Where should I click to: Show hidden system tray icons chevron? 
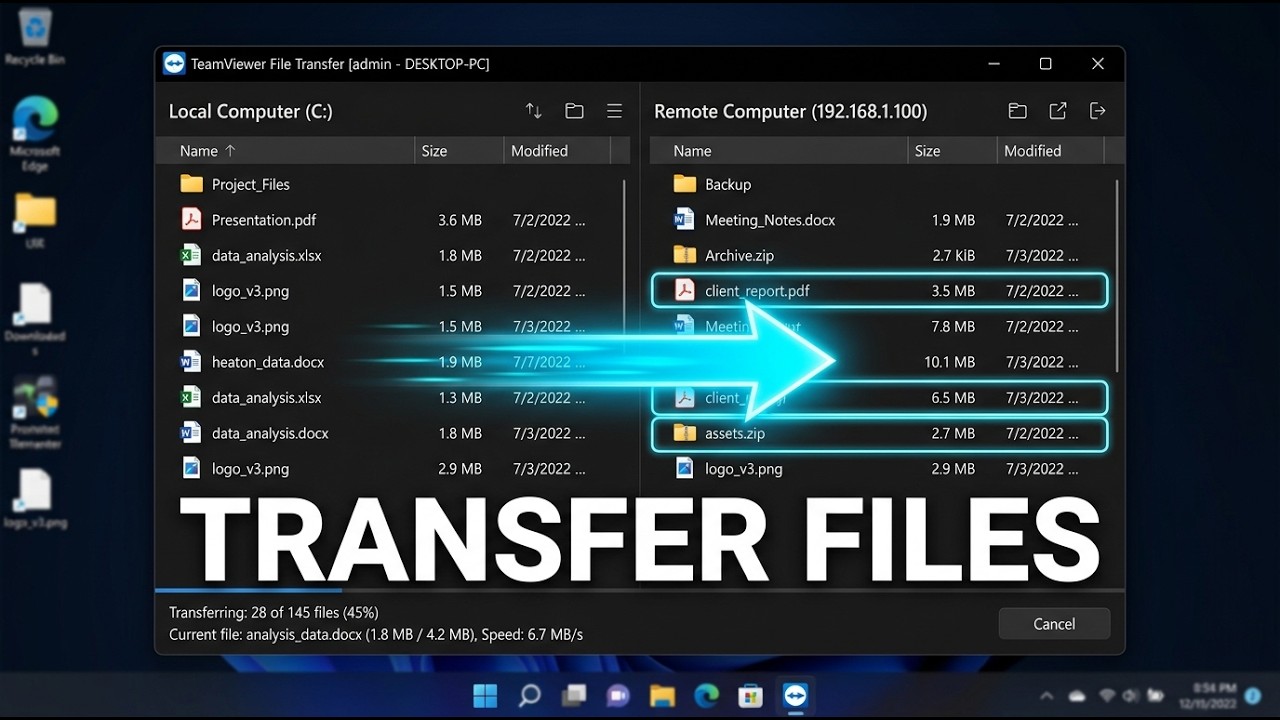pyautogui.click(x=1047, y=696)
